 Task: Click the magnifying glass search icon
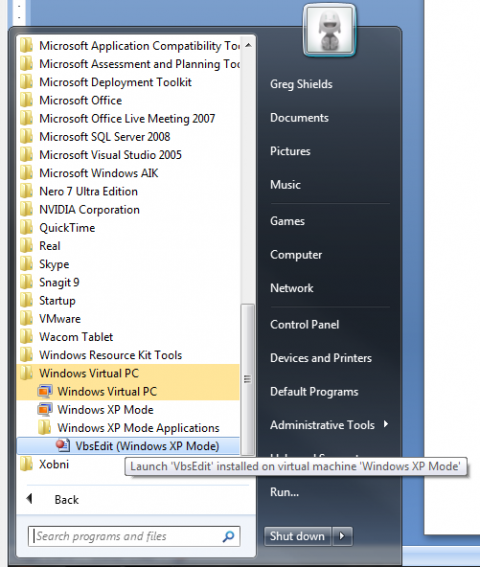(x=228, y=537)
